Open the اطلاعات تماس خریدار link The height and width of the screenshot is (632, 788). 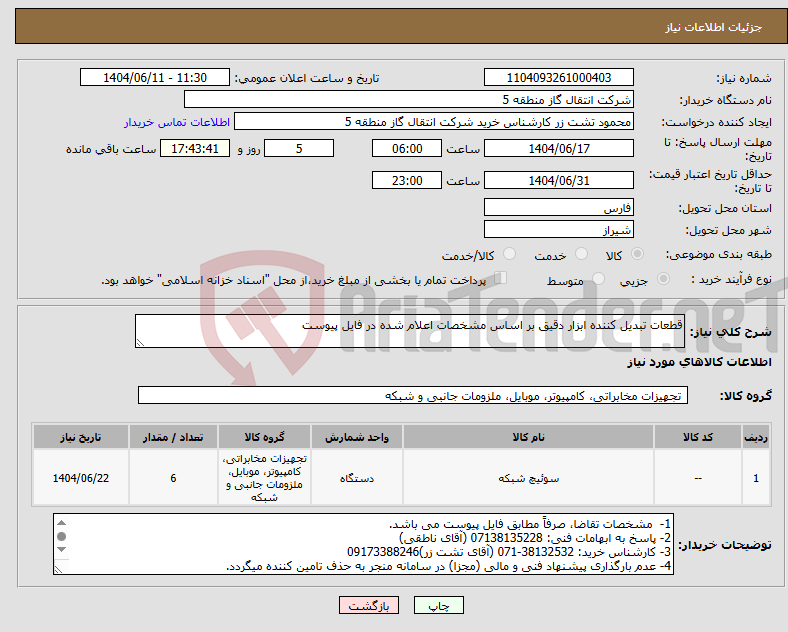(x=177, y=122)
